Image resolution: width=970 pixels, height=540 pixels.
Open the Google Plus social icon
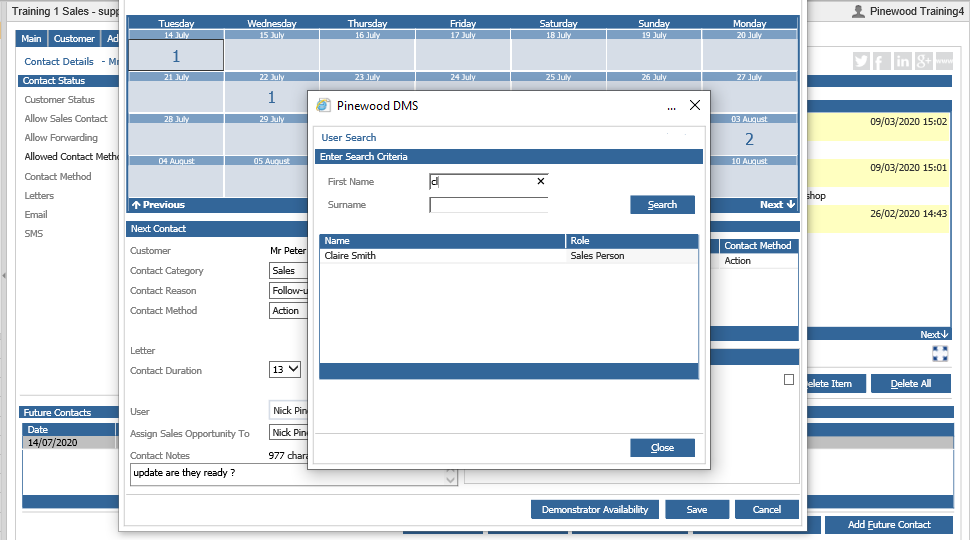tap(924, 61)
